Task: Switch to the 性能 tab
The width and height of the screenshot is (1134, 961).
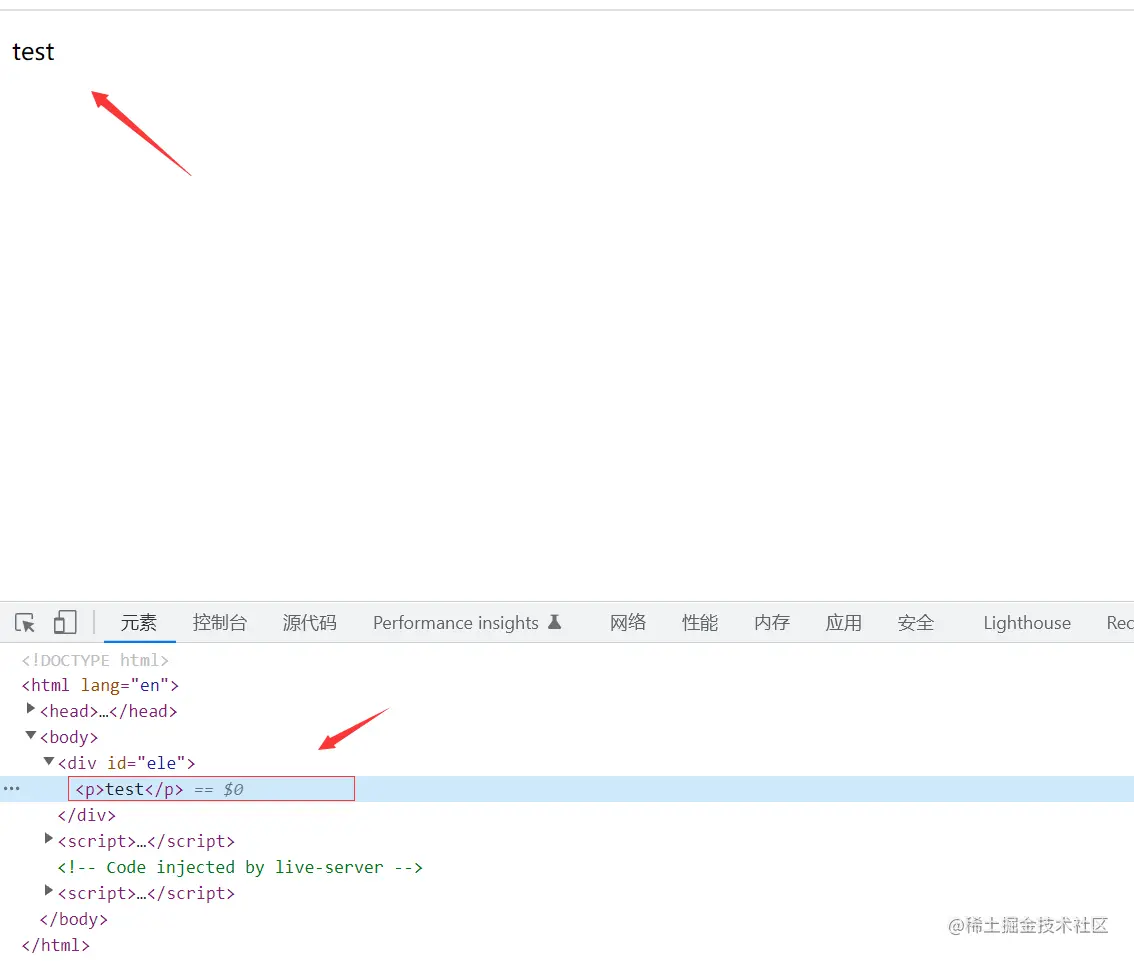Action: [x=700, y=623]
